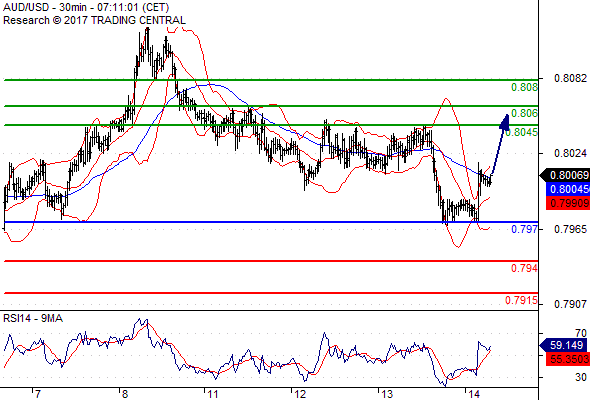Click the red 0.7915 support label

521,300
